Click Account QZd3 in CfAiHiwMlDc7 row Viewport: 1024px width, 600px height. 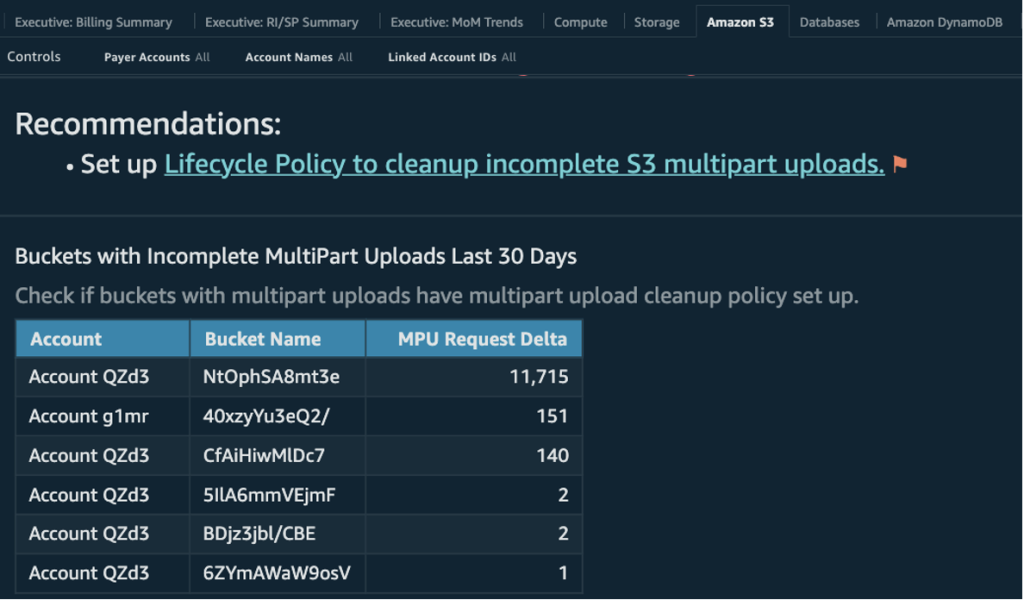point(103,455)
